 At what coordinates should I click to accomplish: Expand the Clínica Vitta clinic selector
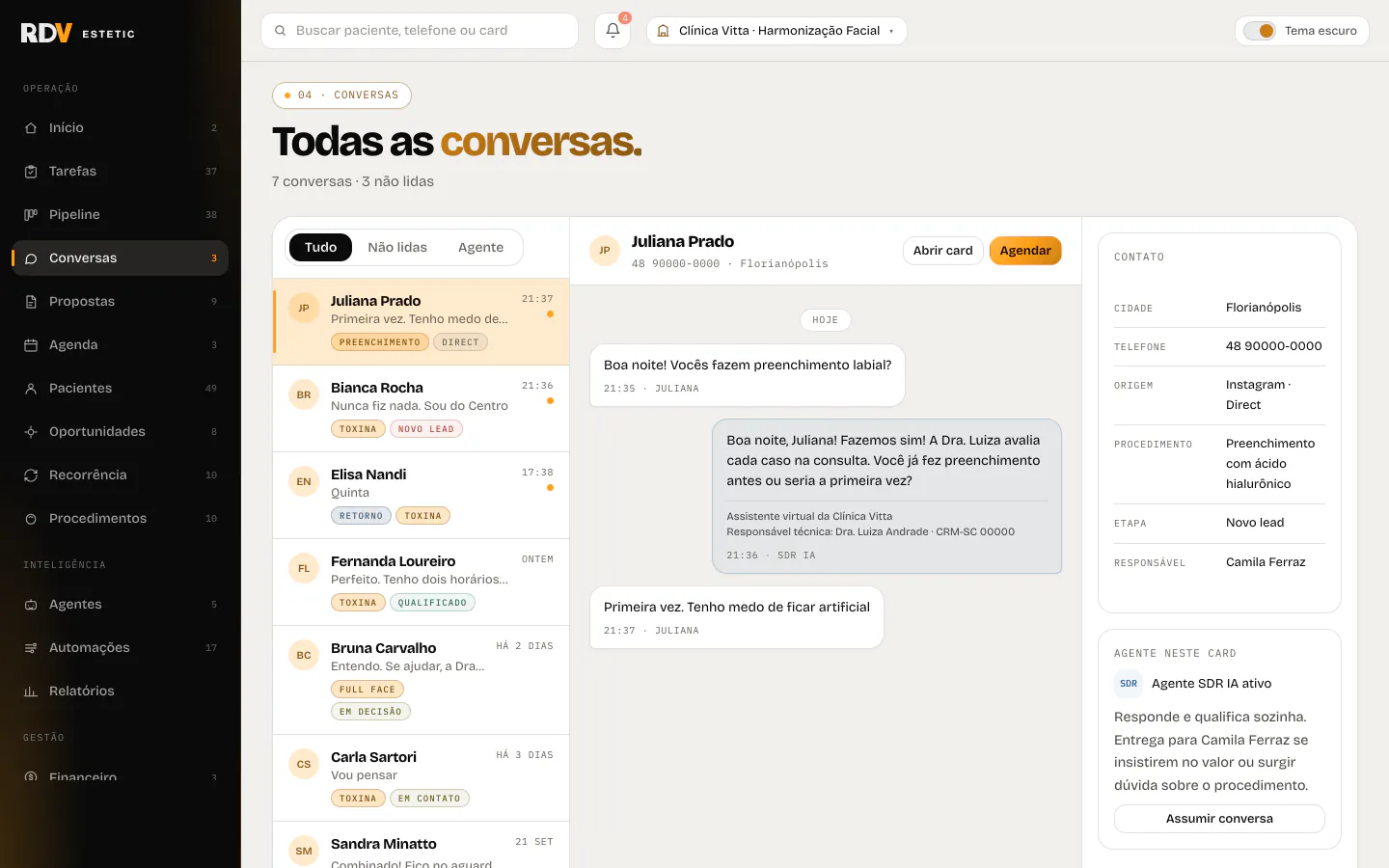tap(776, 31)
